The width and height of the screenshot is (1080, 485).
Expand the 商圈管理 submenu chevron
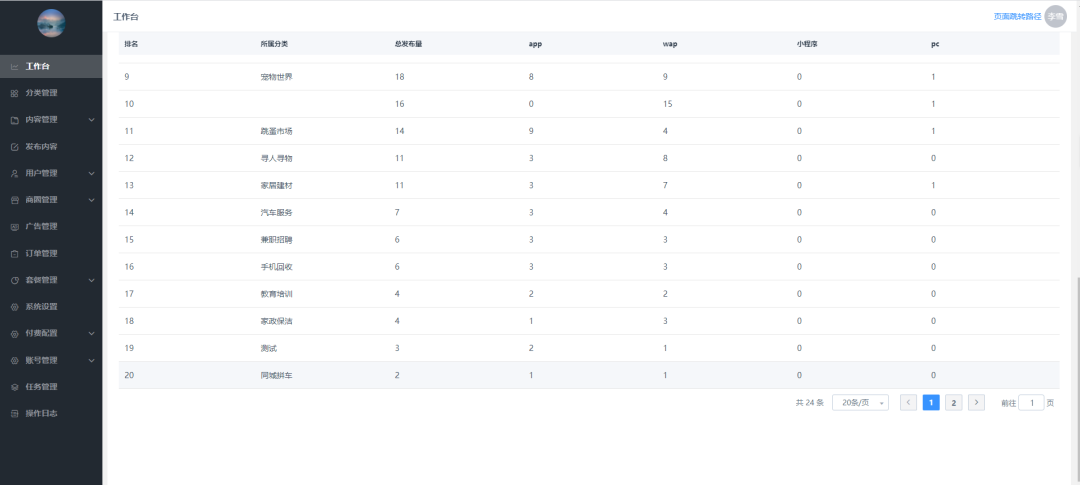pos(92,200)
